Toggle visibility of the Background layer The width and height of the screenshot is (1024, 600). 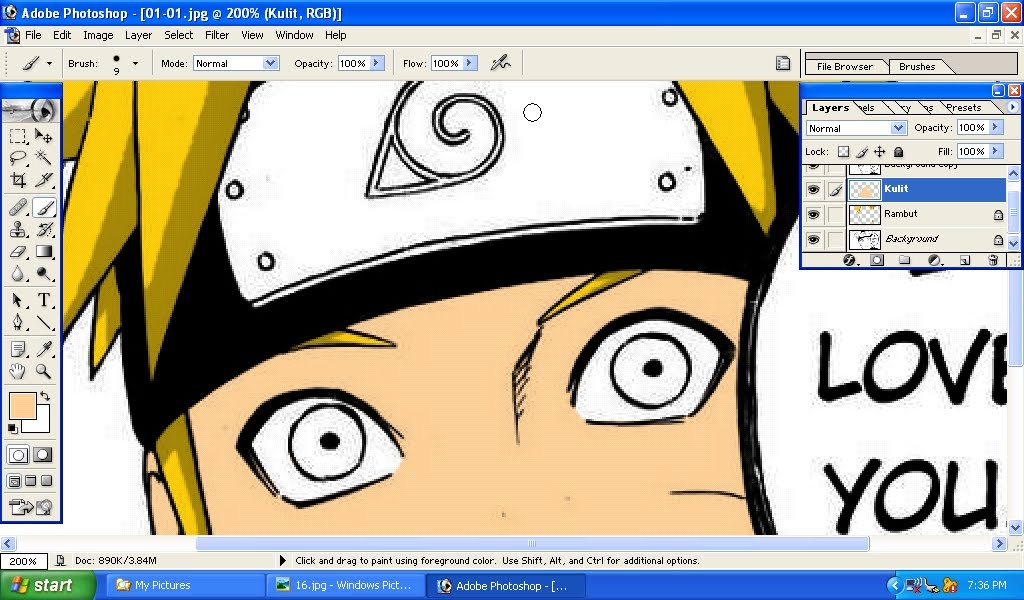click(x=814, y=239)
